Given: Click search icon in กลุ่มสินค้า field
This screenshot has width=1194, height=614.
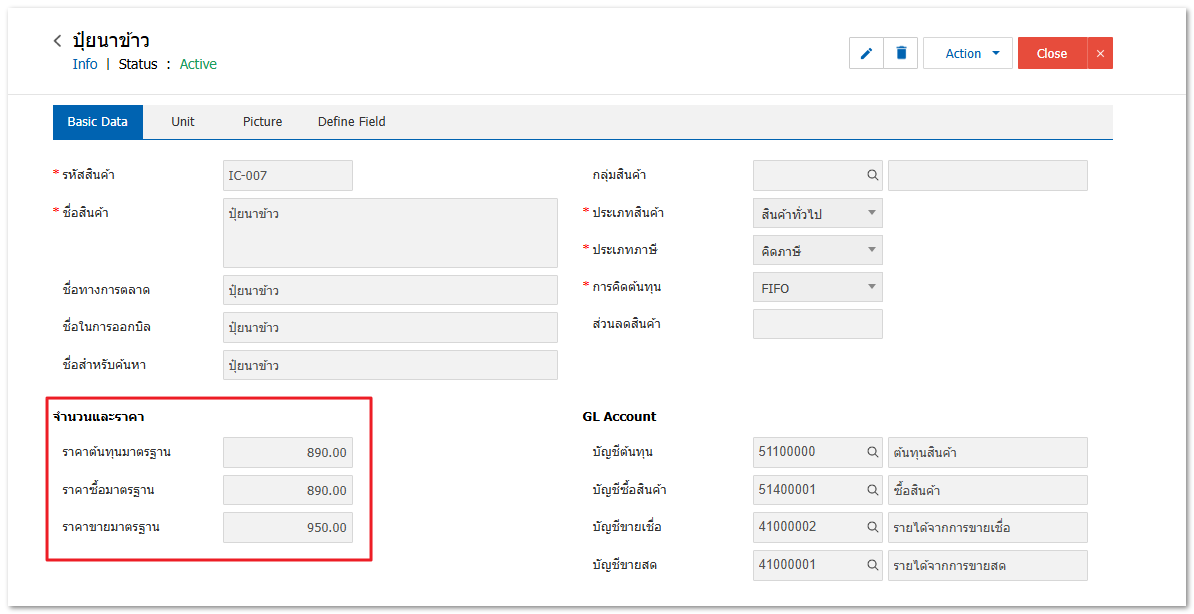Looking at the screenshot, I should (x=872, y=176).
